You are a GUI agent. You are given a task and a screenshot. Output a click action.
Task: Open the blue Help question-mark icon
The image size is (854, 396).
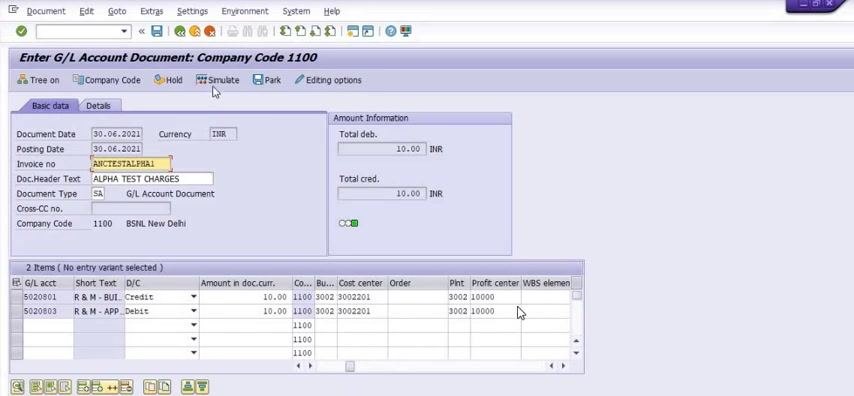coord(391,32)
